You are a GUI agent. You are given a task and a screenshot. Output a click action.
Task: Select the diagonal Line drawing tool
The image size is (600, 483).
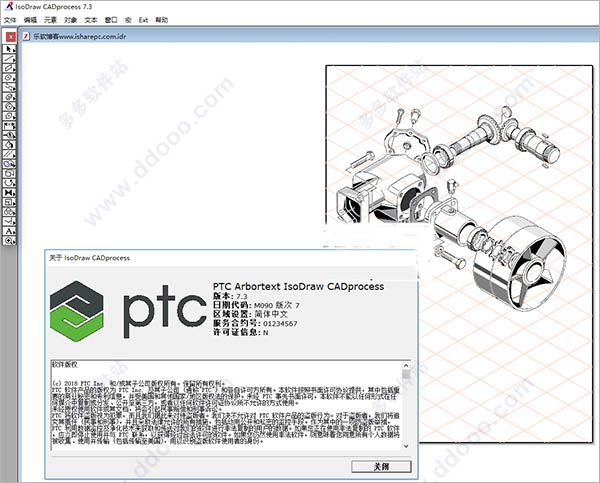click(9, 59)
